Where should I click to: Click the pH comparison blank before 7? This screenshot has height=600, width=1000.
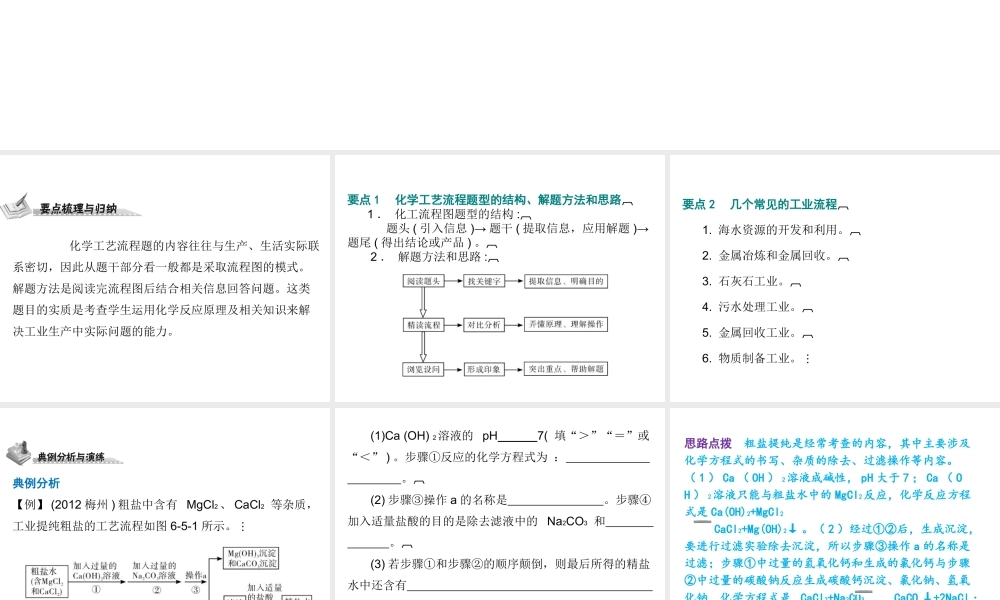[x=517, y=437]
